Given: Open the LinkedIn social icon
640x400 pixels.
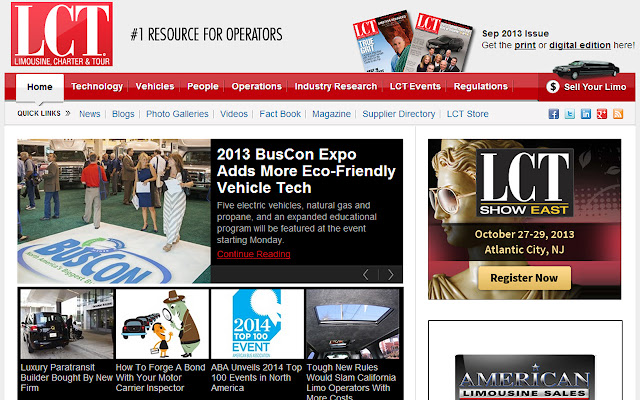Looking at the screenshot, I should (x=586, y=114).
